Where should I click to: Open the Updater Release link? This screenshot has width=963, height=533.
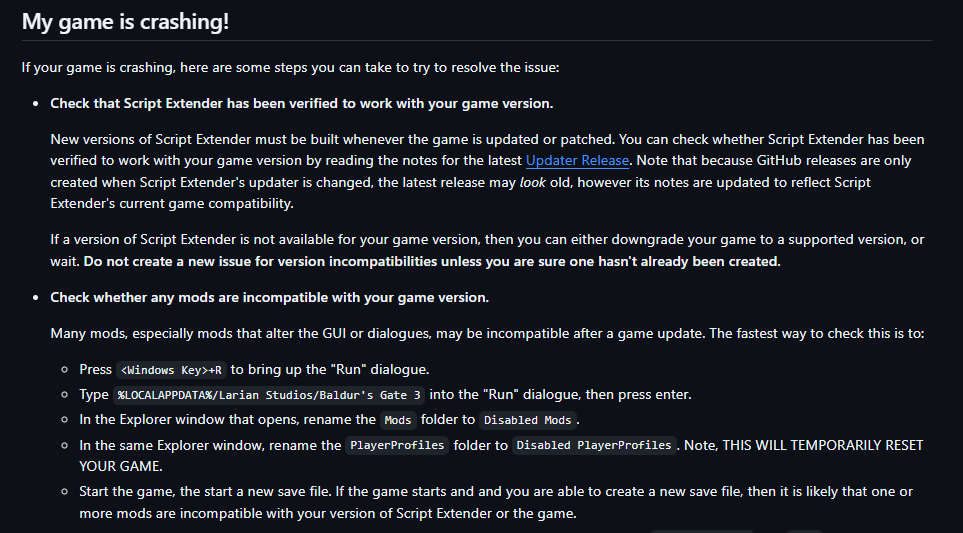577,161
